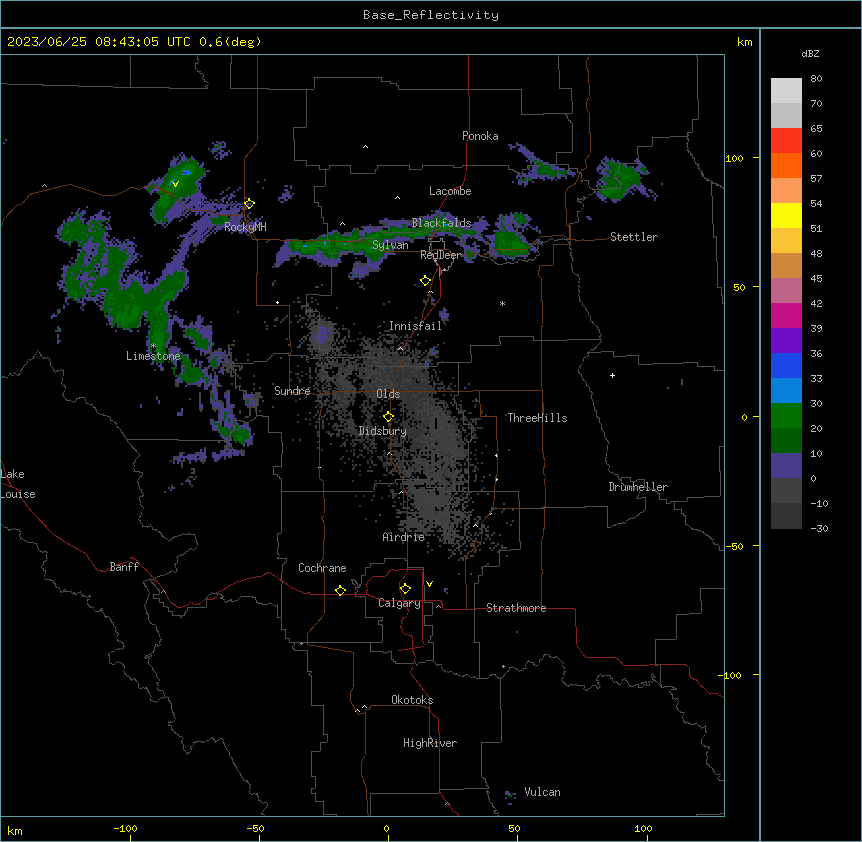The height and width of the screenshot is (842, 862).
Task: Click the slate purple 0-10 dBZ legend swatch
Action: click(786, 466)
